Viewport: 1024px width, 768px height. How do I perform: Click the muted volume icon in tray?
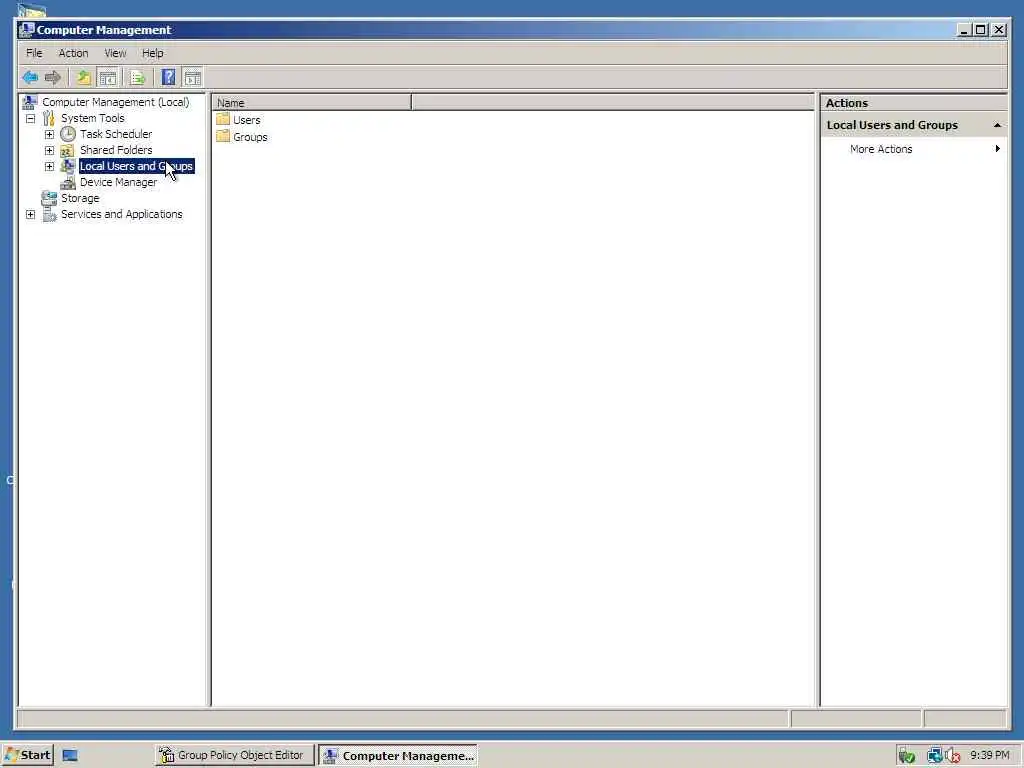pos(953,756)
